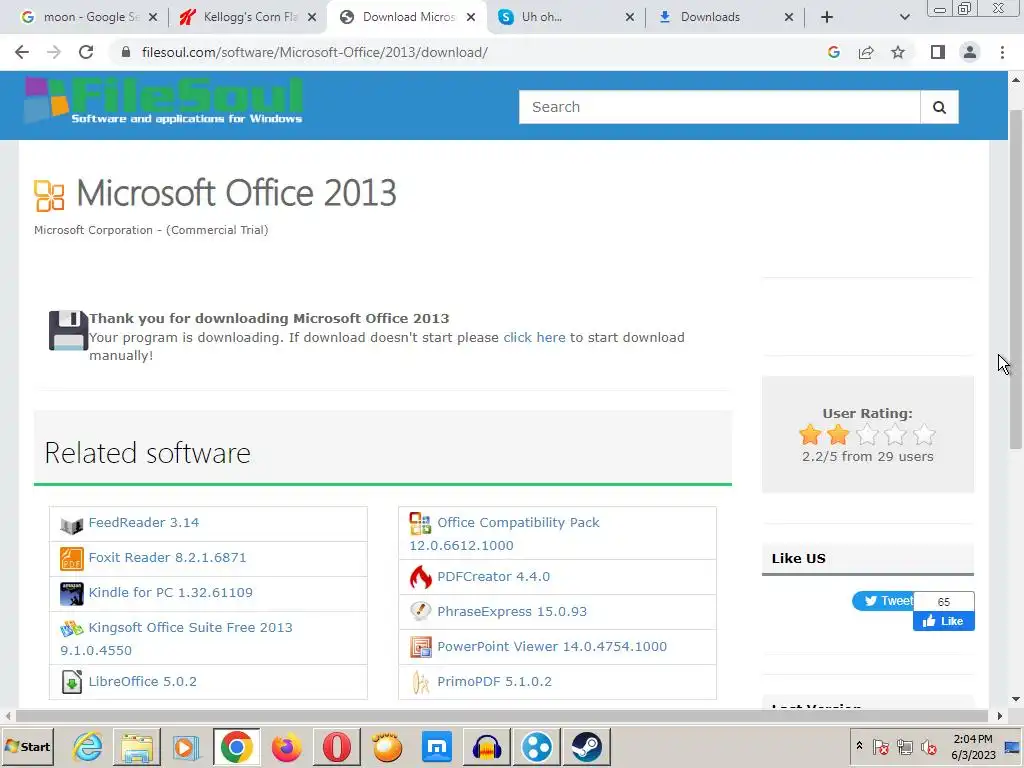Click the vertical page scrollbar thumb
1024x768 pixels.
1016,280
